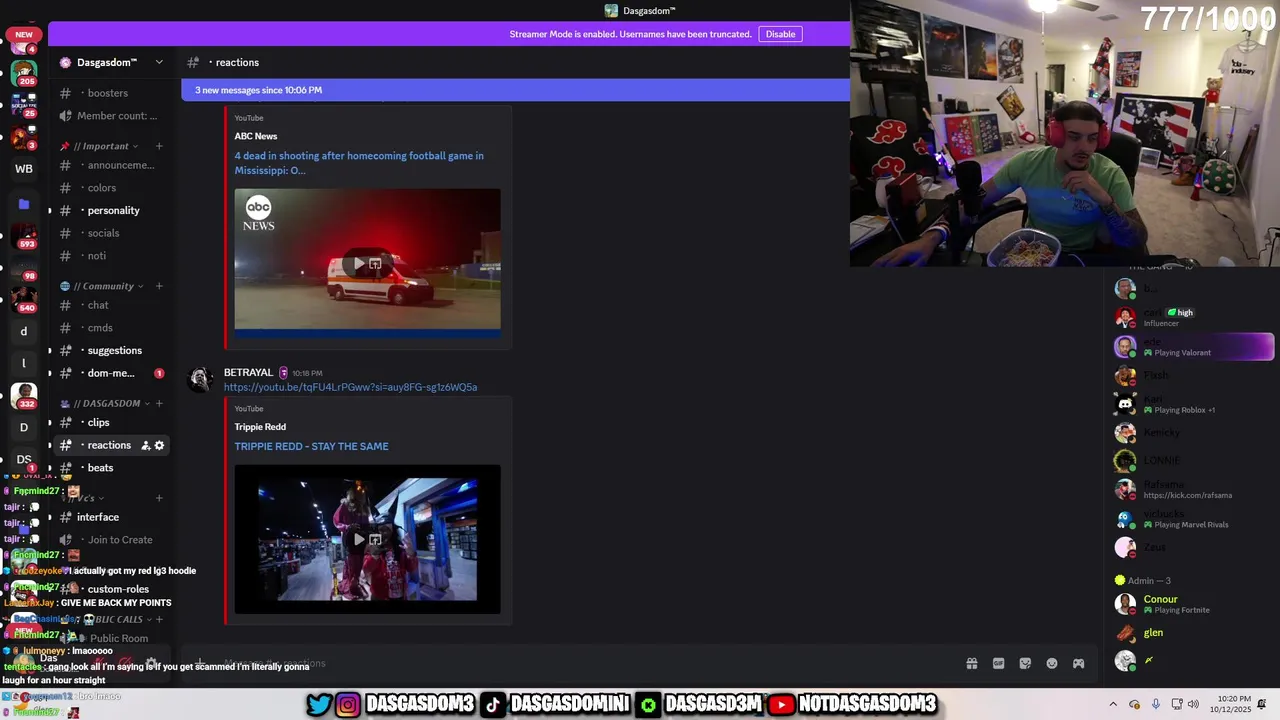This screenshot has width=1280, height=720.
Task: Open the gift icon in message bar
Action: (971, 663)
